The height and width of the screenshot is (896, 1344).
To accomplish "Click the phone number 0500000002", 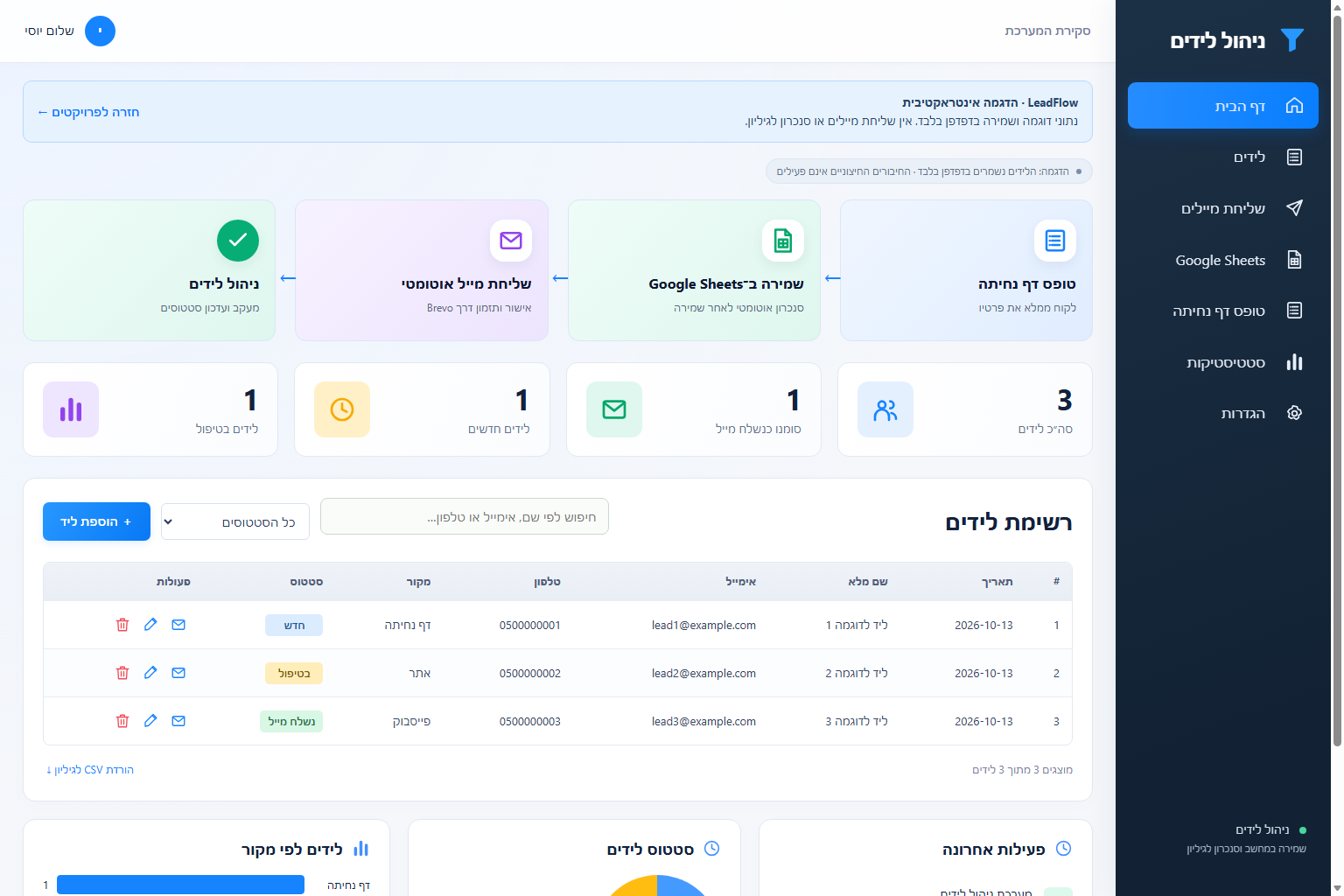I will tap(530, 673).
